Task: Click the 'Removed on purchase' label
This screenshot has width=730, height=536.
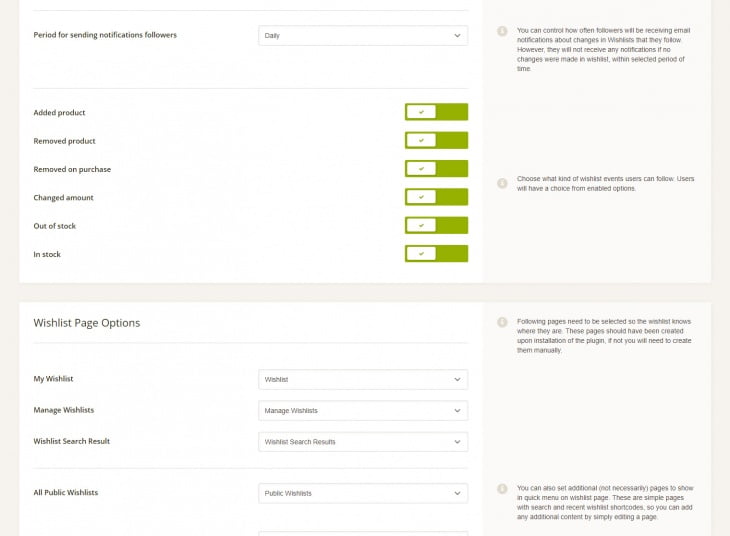Action: pos(72,170)
